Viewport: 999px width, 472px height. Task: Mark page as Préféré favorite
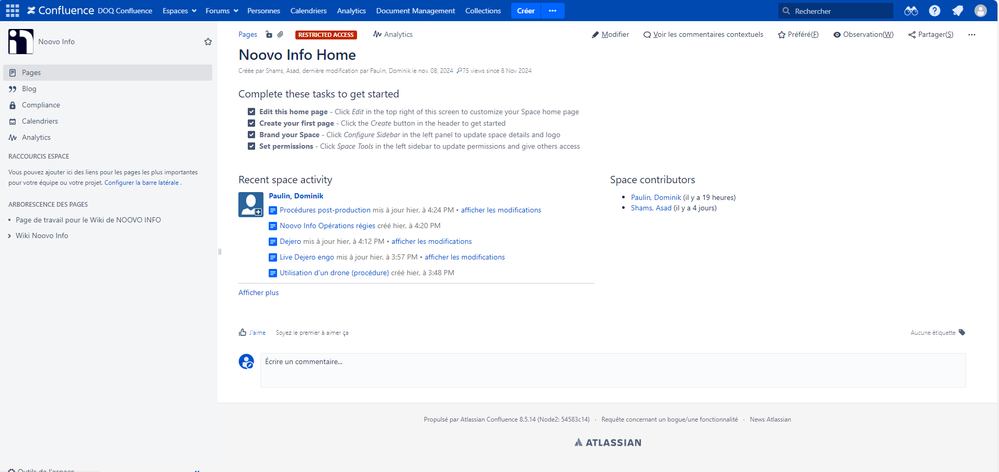(798, 34)
